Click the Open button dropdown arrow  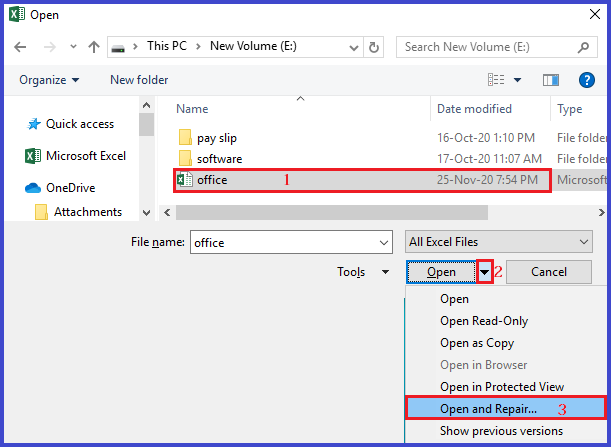click(x=485, y=272)
